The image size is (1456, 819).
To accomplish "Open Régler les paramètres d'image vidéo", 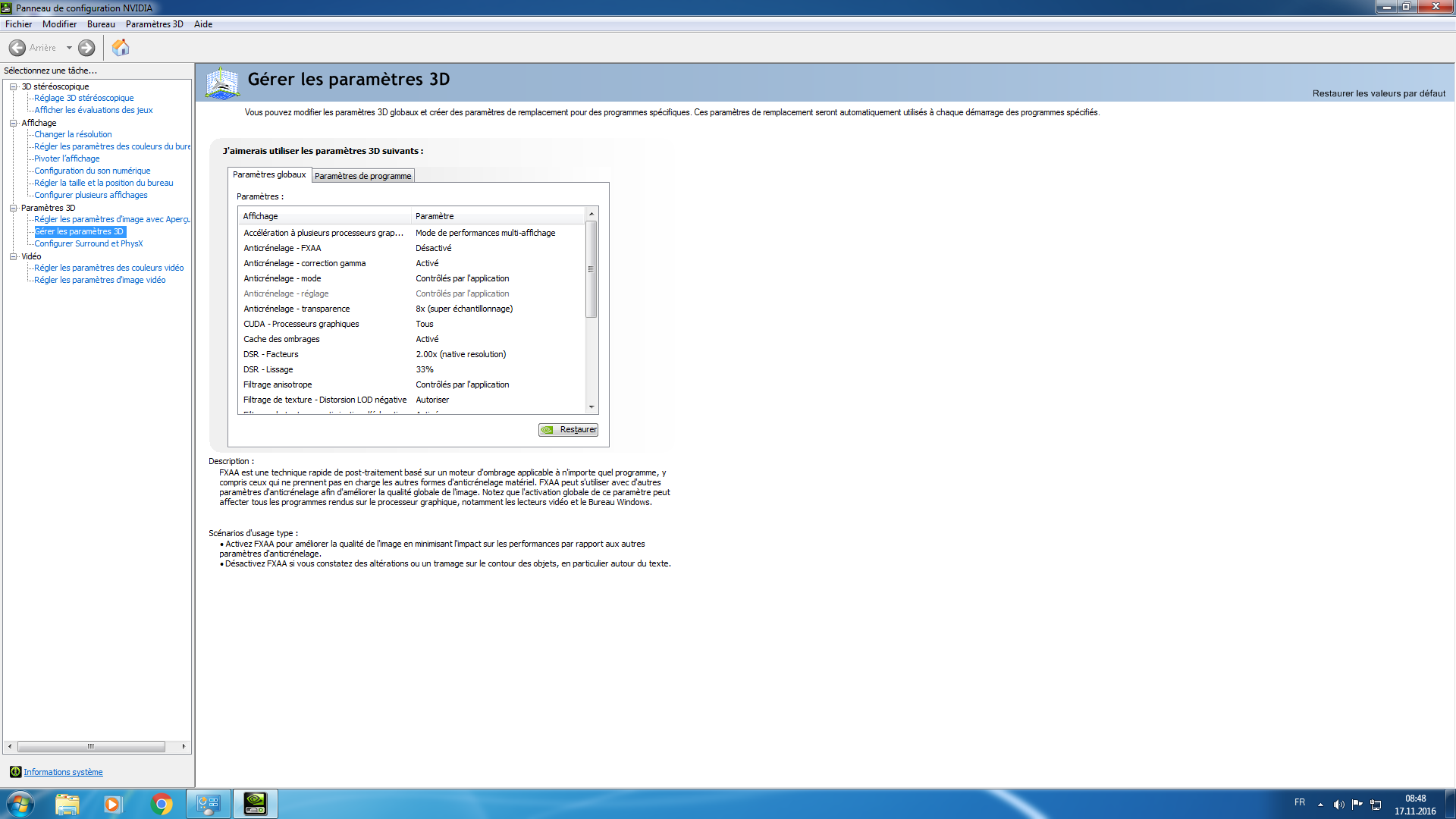I will pos(99,280).
